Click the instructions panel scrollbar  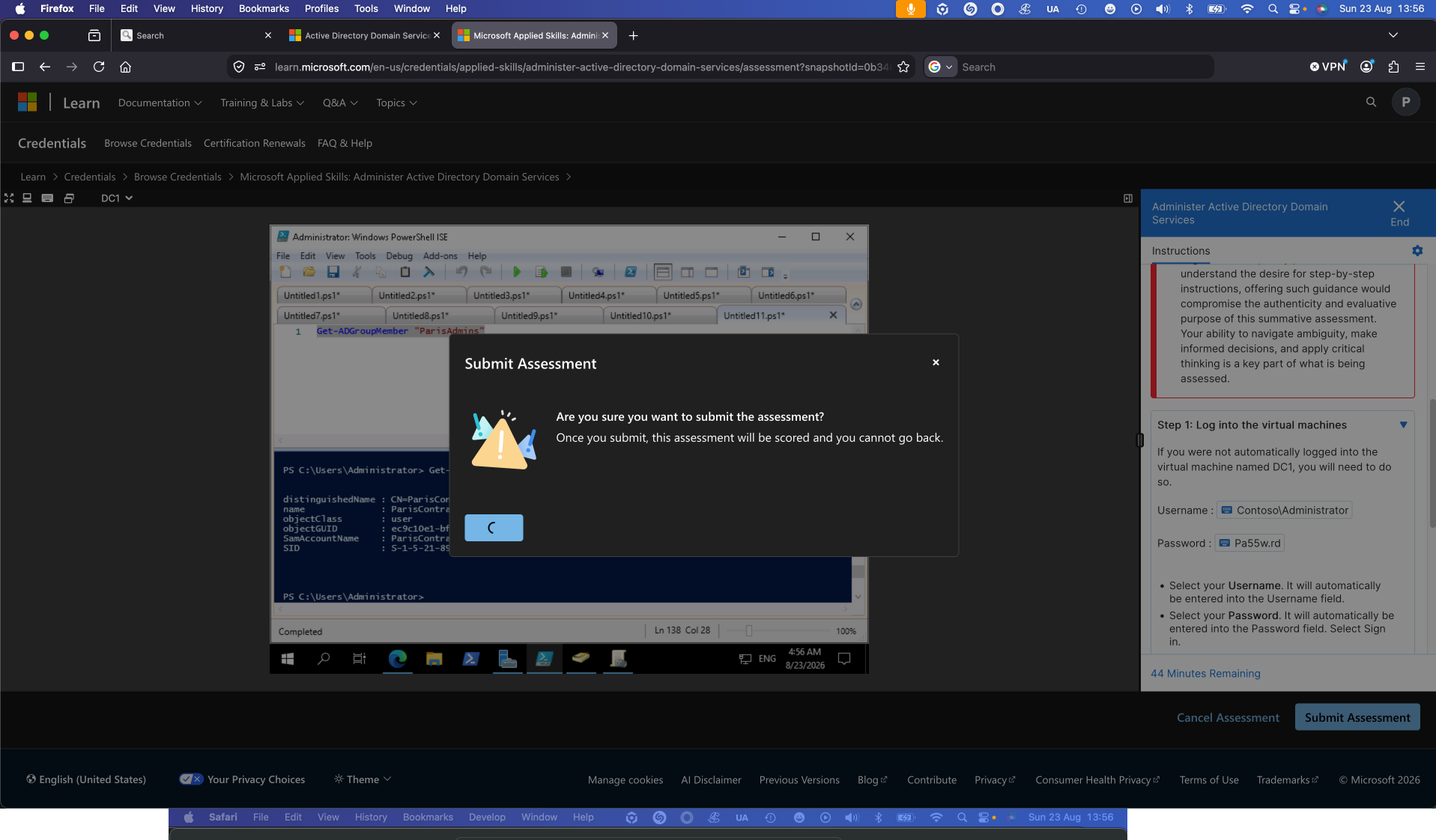(x=1432, y=463)
